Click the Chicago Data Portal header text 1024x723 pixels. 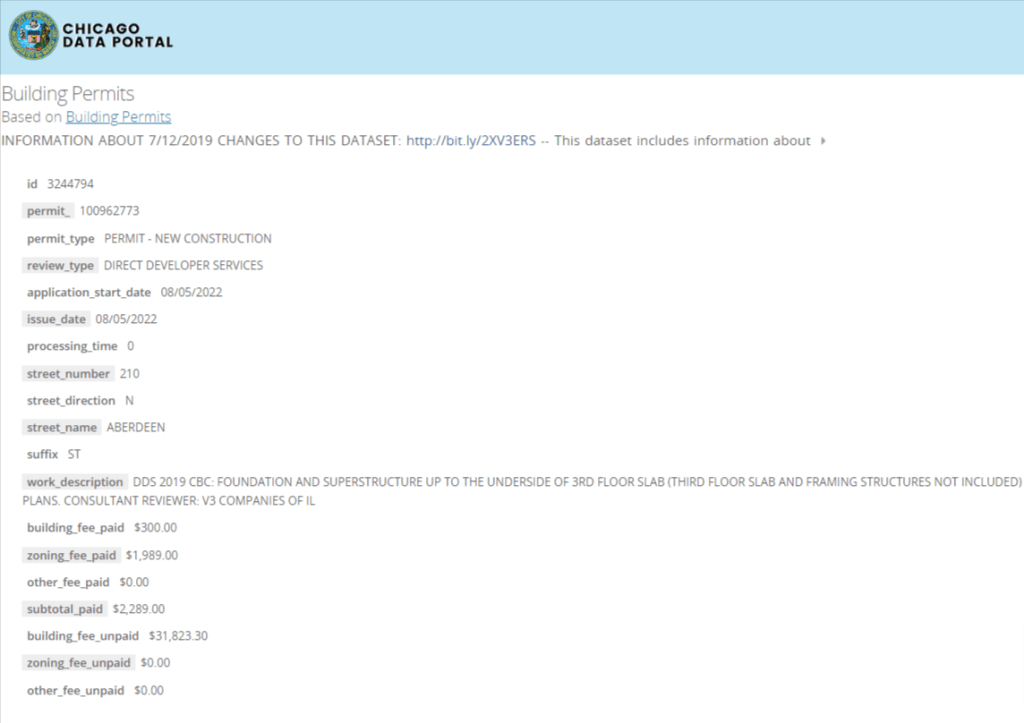118,36
